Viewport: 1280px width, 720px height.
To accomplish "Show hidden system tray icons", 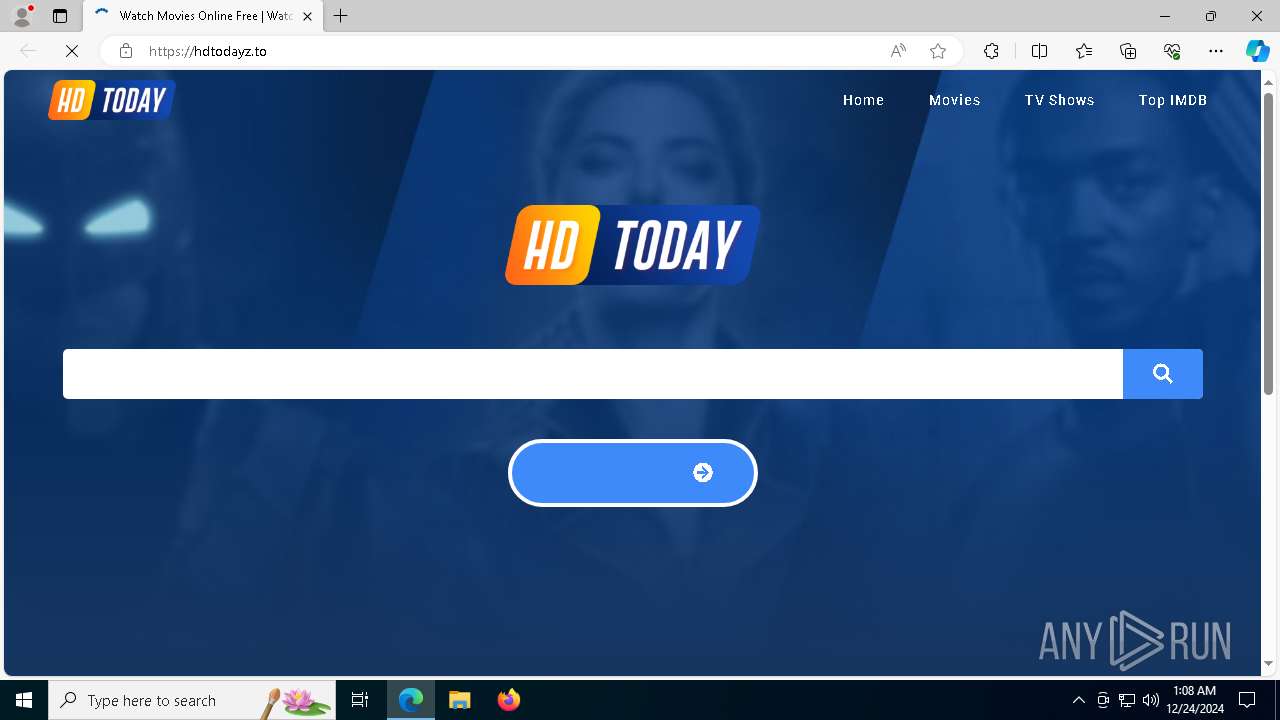I will coord(1078,700).
